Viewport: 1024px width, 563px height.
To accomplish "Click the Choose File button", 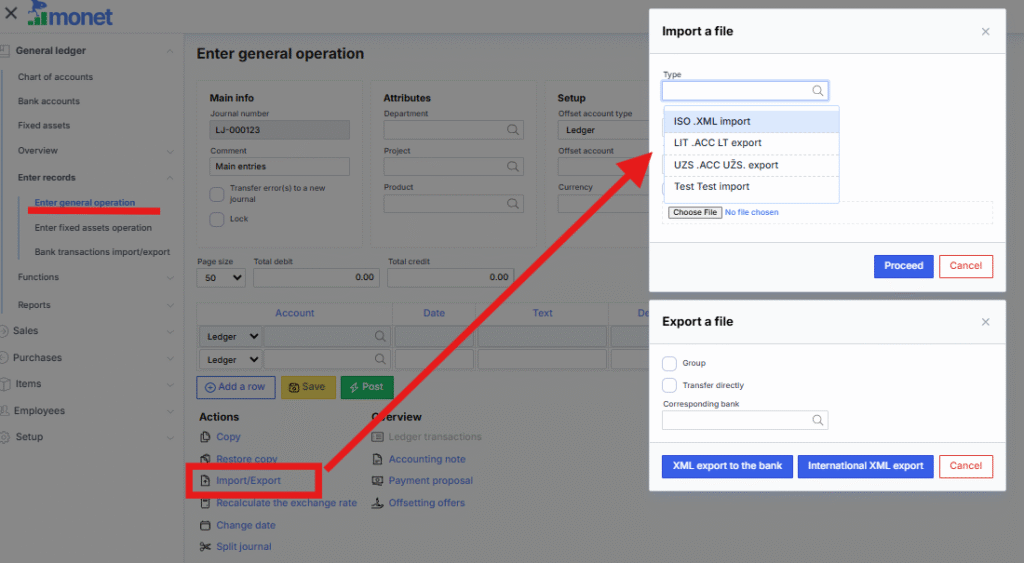I will [x=694, y=212].
